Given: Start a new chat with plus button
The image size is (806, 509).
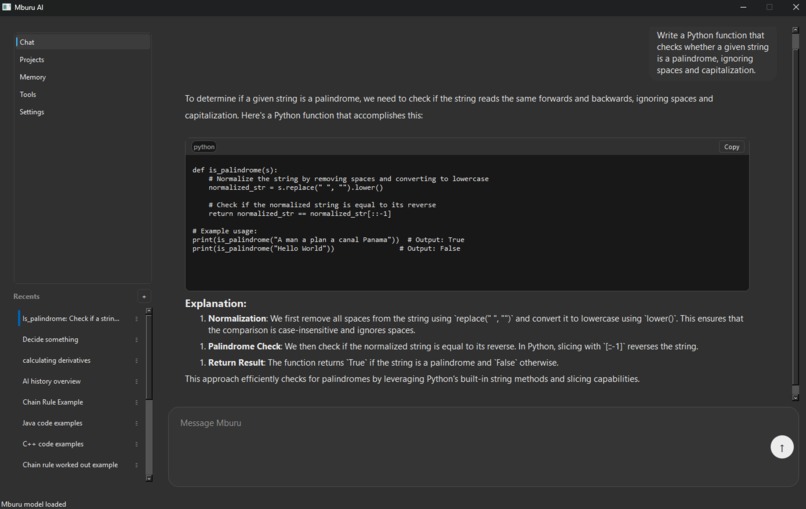Looking at the screenshot, I should (x=144, y=297).
